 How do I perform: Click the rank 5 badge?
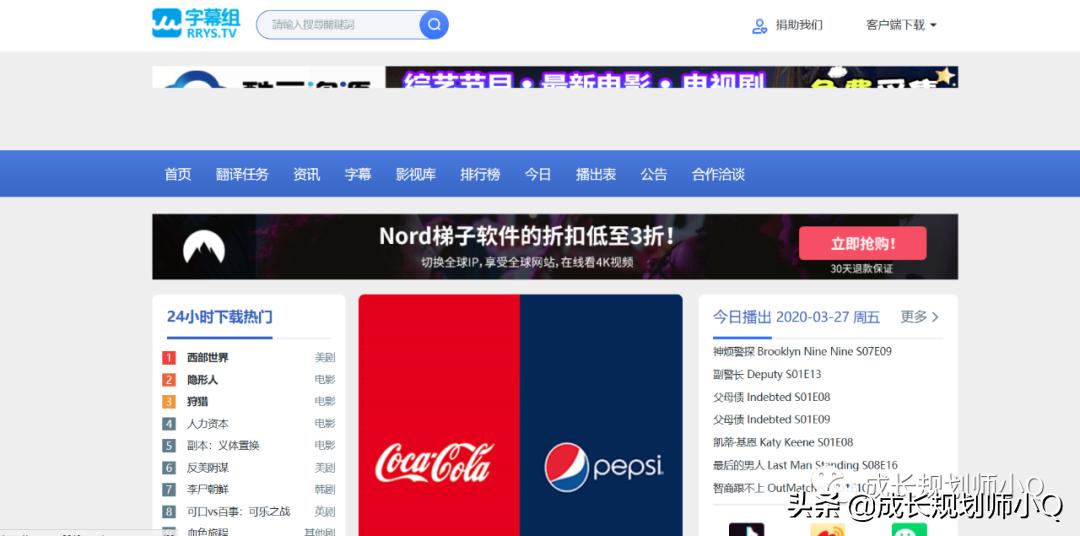coord(169,446)
